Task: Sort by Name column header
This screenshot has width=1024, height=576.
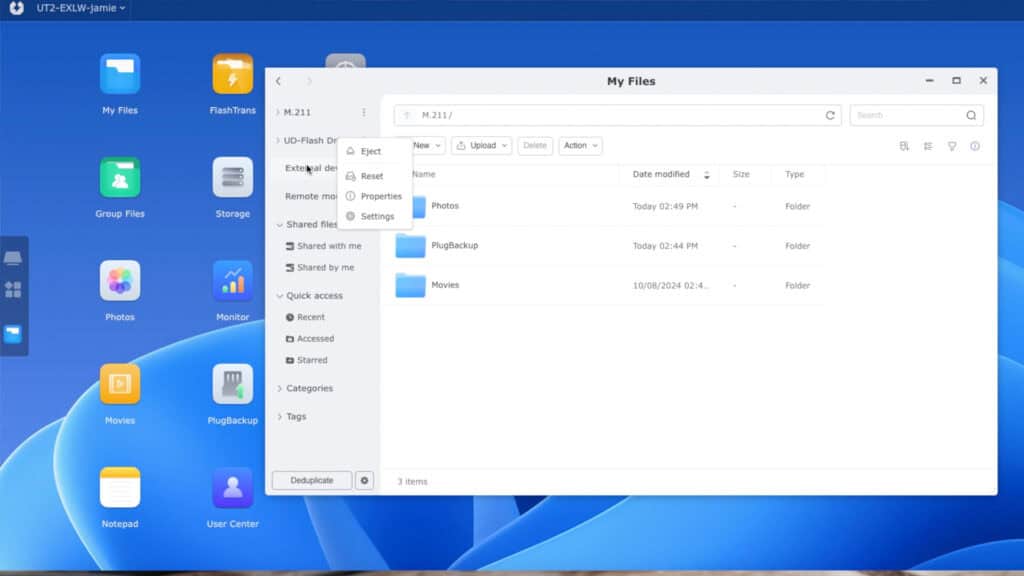Action: click(424, 174)
